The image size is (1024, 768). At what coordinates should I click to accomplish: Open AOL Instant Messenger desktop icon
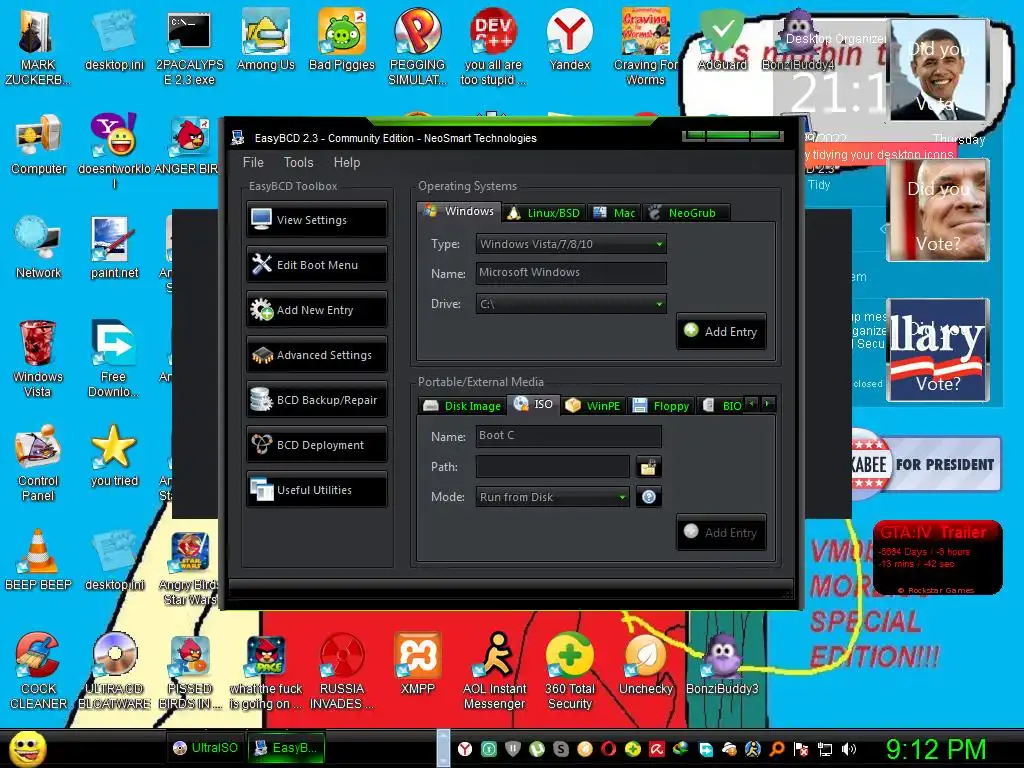click(494, 671)
